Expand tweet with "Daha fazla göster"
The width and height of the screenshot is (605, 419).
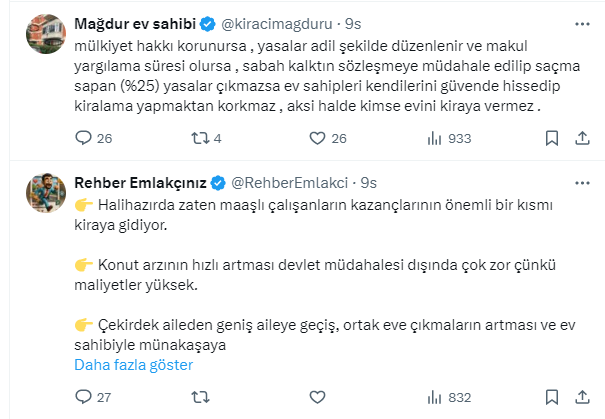pyautogui.click(x=134, y=365)
